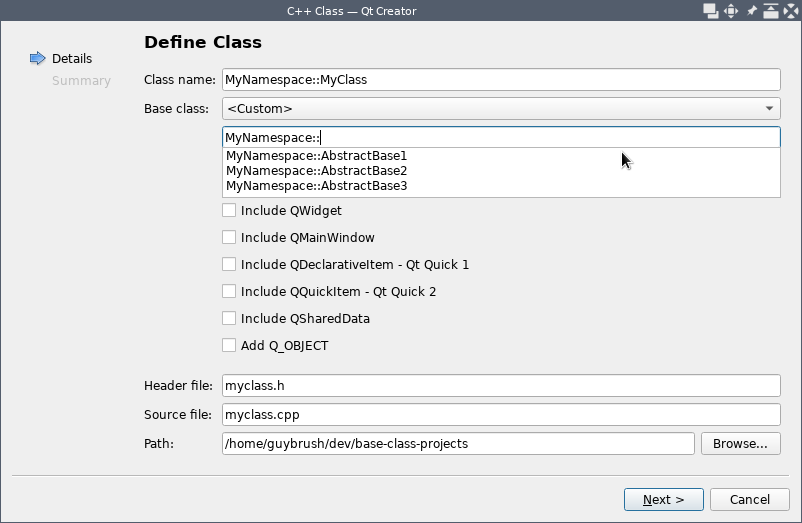Enable the Include QWidget checkbox
The image size is (802, 523).
click(x=229, y=211)
